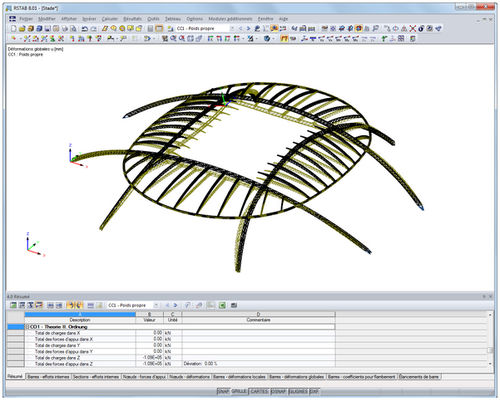
Task: Click next load case arrow in main toolbar
Action: (x=248, y=29)
